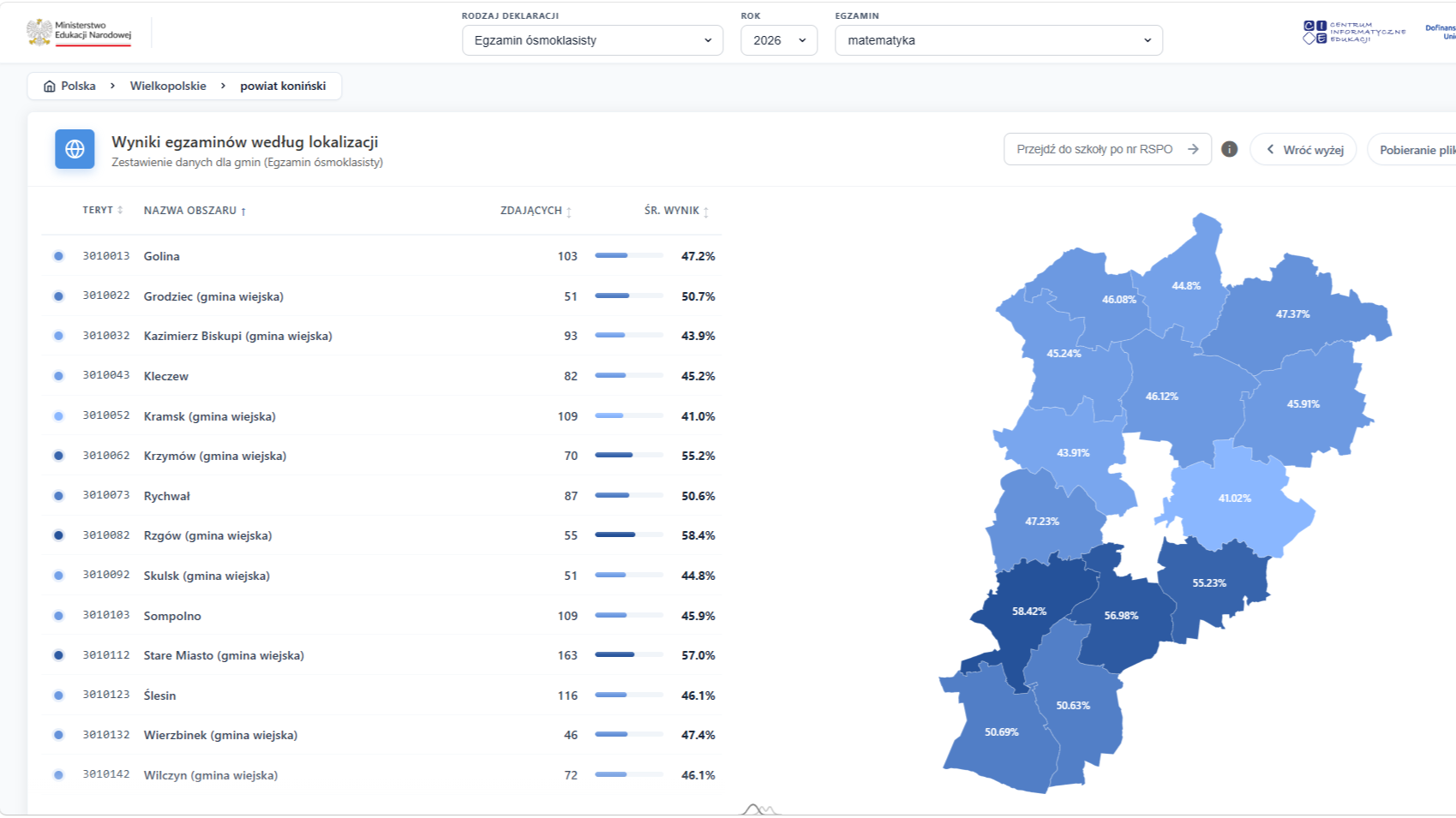
Task: Click the 57.0% score value
Action: pyautogui.click(x=698, y=655)
